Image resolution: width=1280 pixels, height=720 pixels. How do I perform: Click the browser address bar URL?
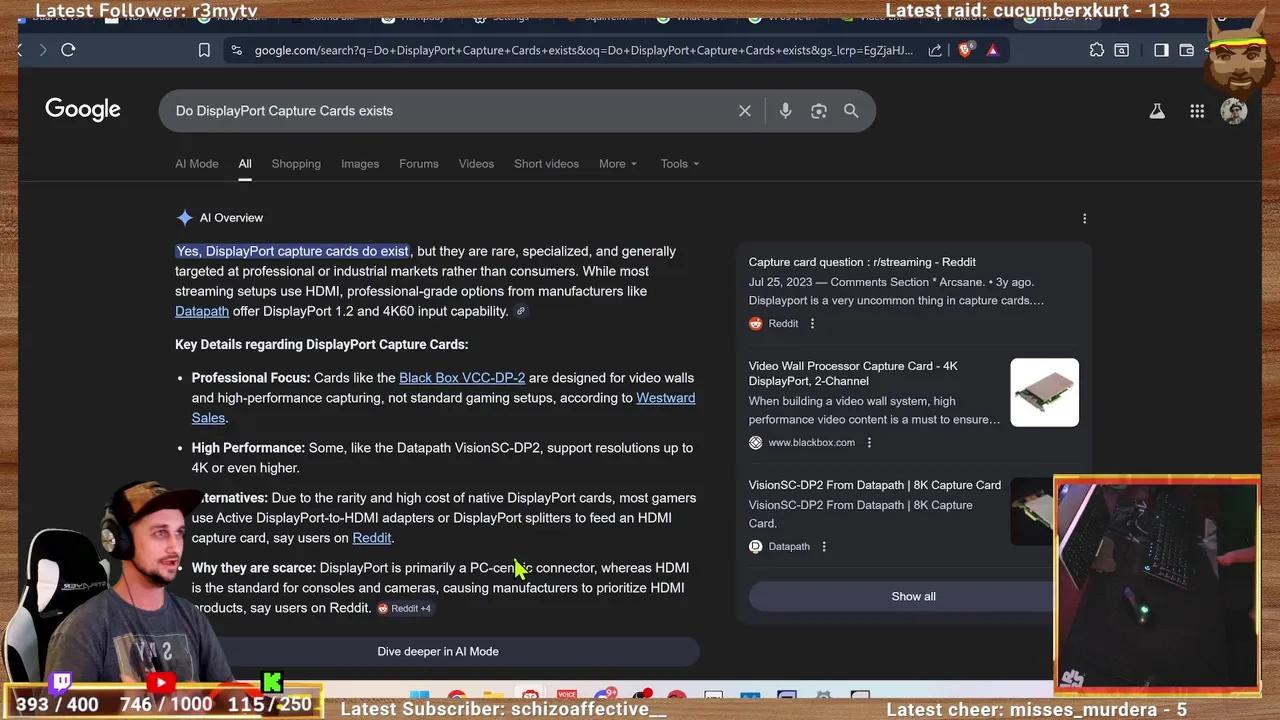tap(584, 50)
